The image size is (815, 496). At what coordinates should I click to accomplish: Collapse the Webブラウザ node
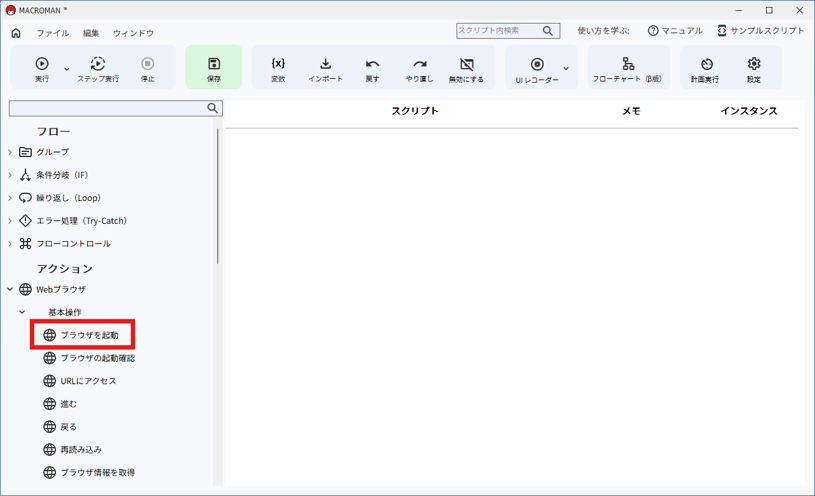click(10, 290)
